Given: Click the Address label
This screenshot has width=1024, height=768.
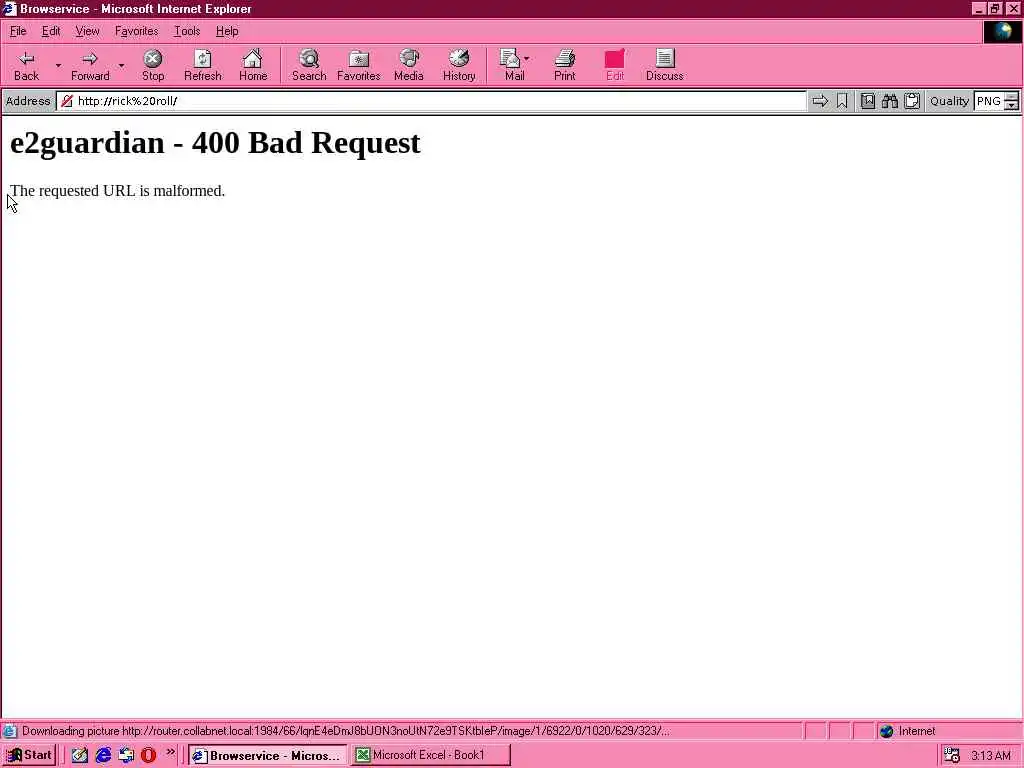Looking at the screenshot, I should click(28, 101).
